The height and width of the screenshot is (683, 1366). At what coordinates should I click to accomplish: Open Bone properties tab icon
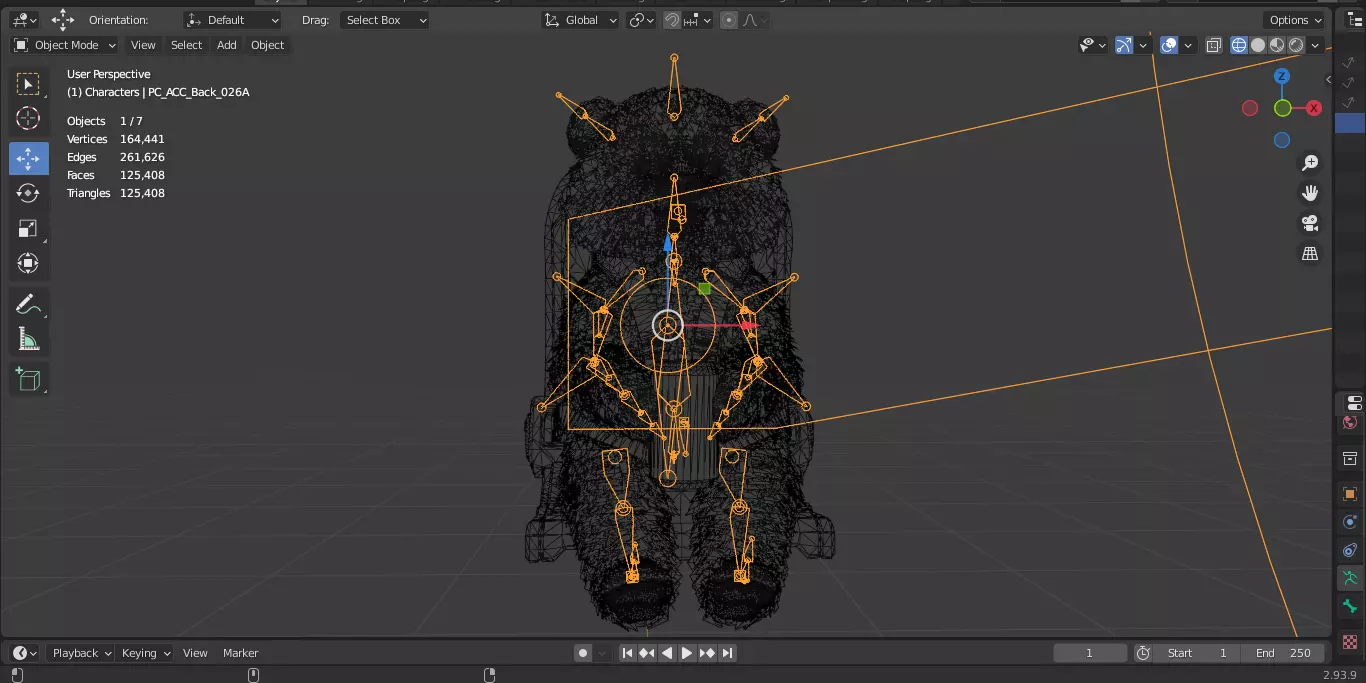[x=1350, y=606]
